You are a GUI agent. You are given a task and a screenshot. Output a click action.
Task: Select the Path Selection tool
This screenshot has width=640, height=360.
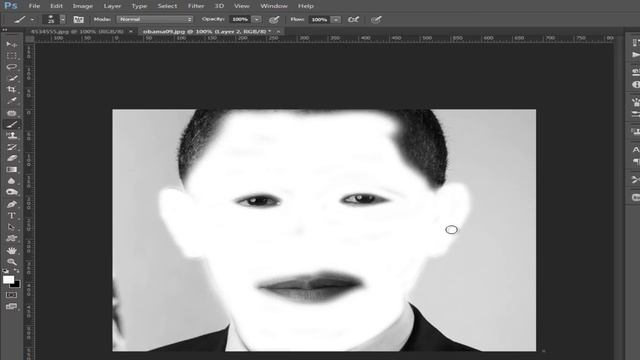pyautogui.click(x=11, y=227)
